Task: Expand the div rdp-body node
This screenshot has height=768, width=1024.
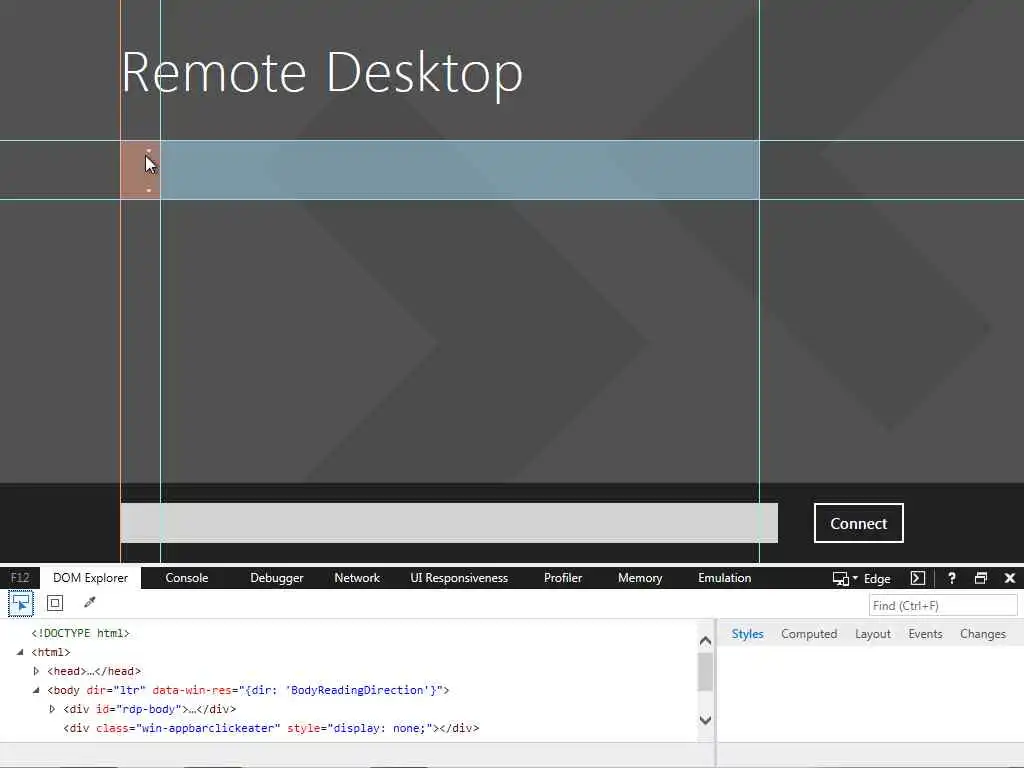Action: pos(52,709)
